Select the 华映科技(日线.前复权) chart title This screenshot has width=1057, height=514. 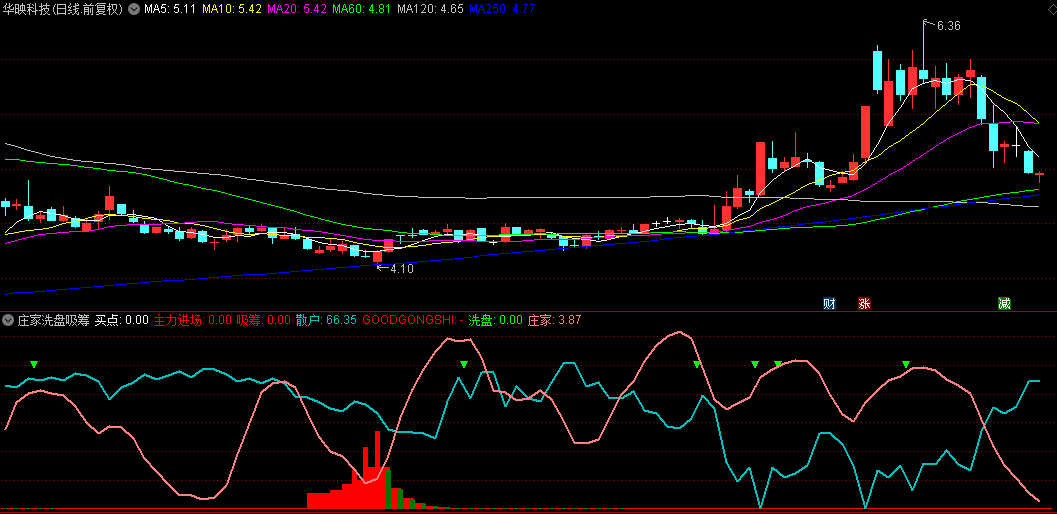coord(63,9)
